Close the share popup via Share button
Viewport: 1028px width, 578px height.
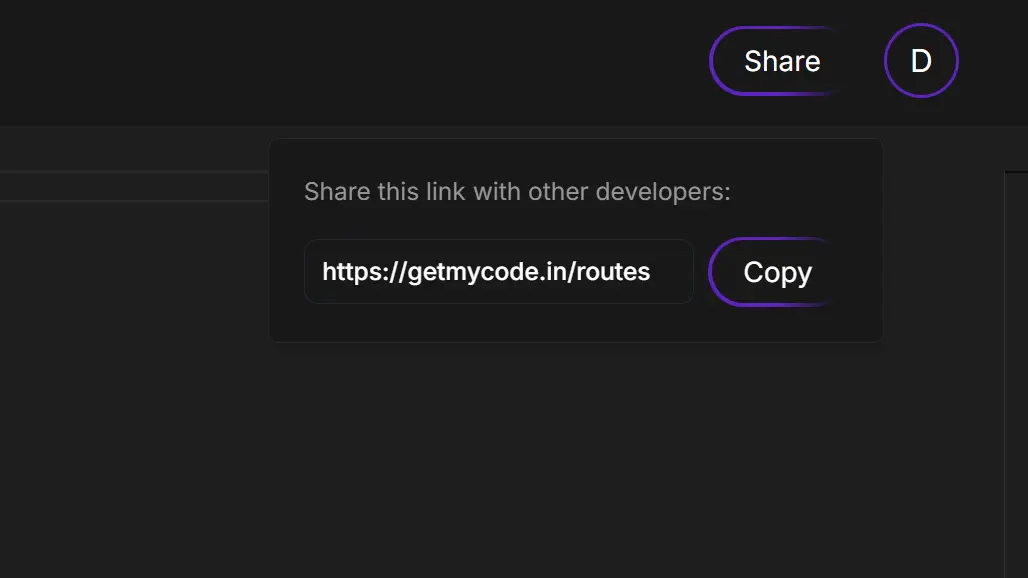click(781, 61)
